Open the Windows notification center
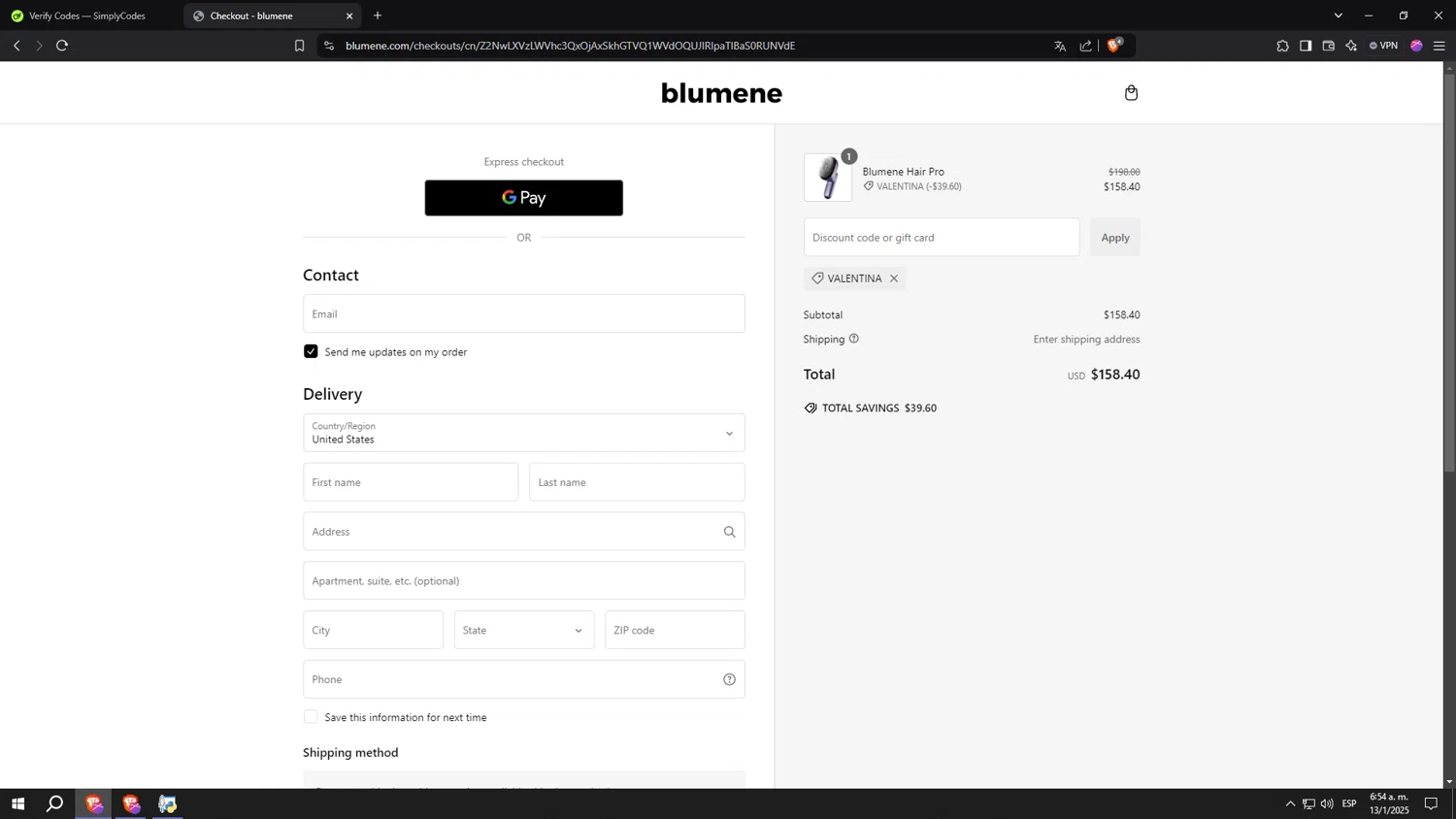 coord(1431,803)
